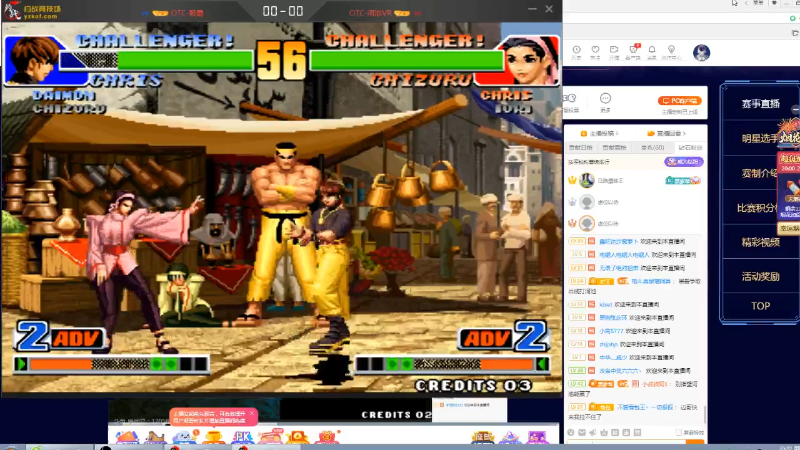This screenshot has height=450, width=800.
Task: Click the pink cake gift icon in bottom bar
Action: point(271,437)
